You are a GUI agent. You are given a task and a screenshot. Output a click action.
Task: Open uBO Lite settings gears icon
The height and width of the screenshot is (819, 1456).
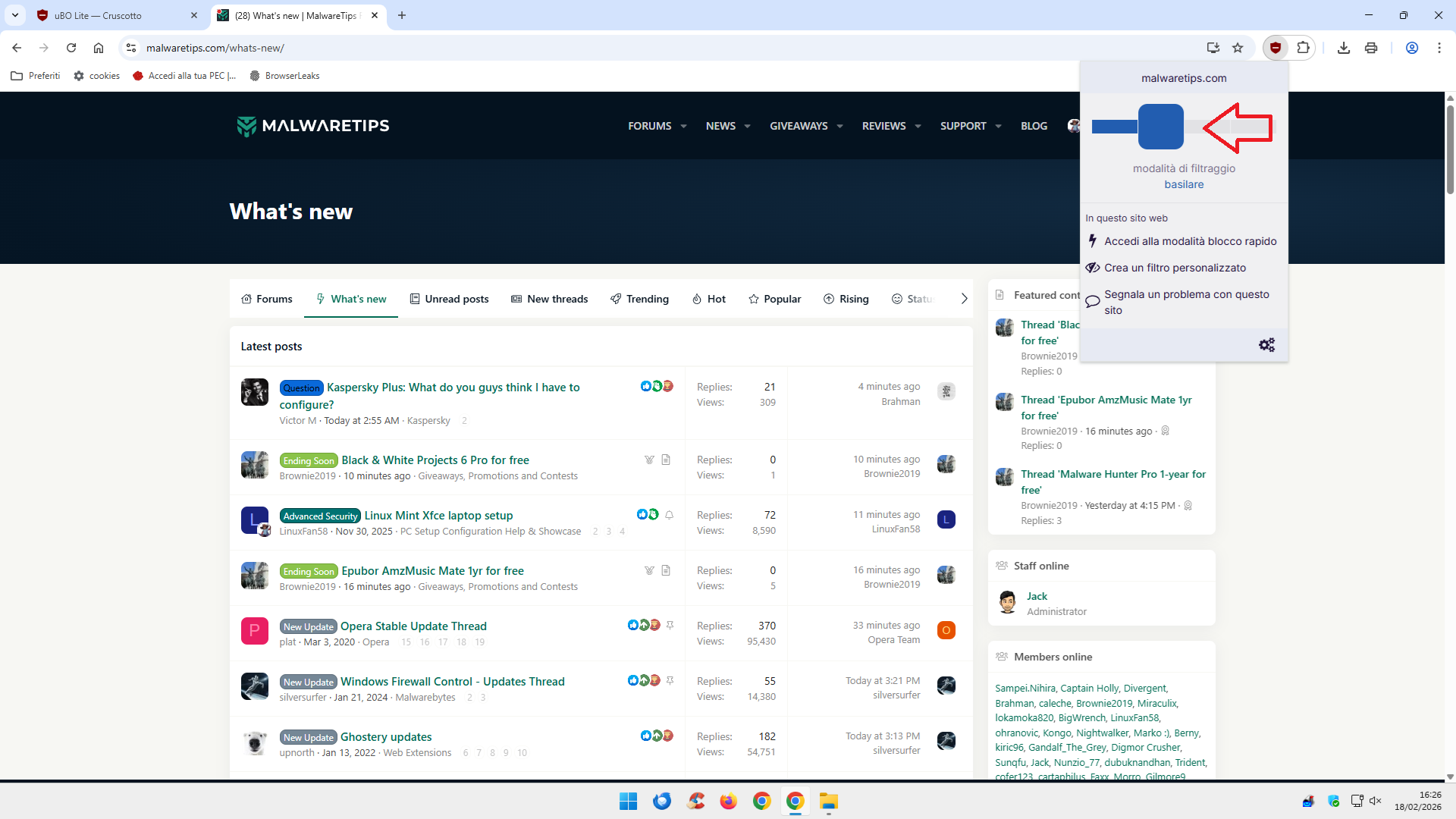tap(1266, 345)
